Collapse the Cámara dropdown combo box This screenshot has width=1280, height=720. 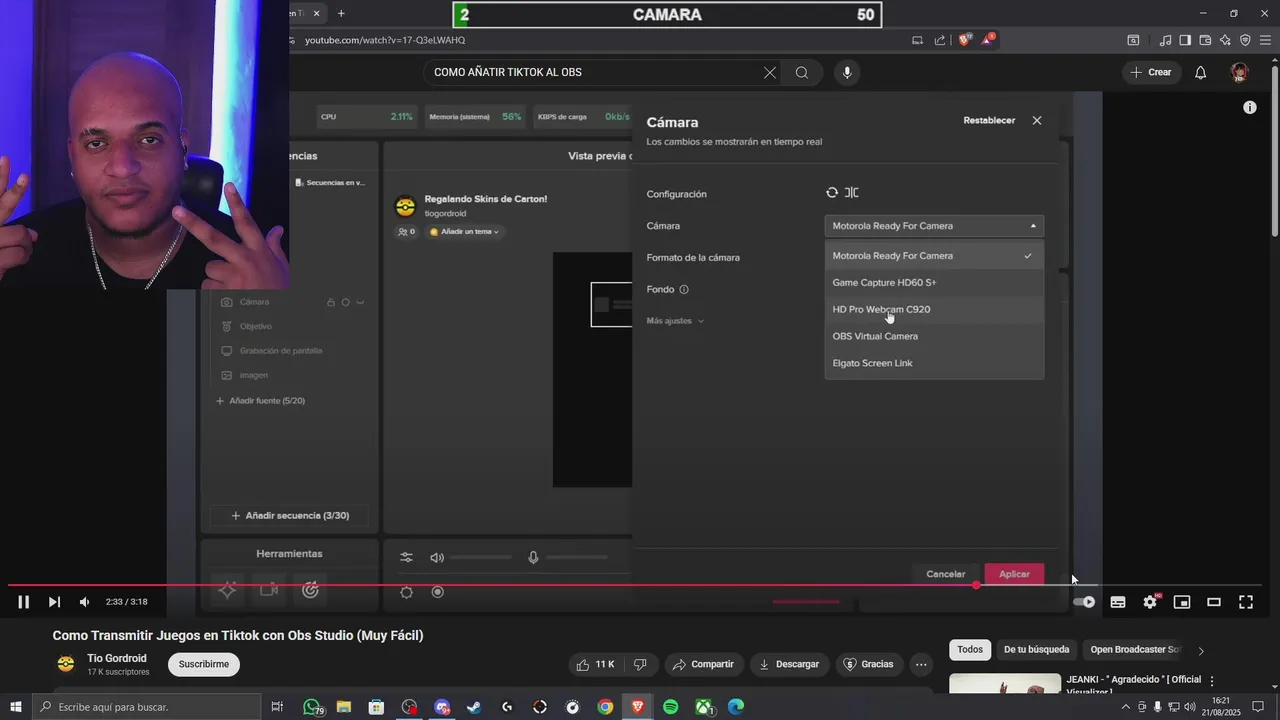pos(934,226)
